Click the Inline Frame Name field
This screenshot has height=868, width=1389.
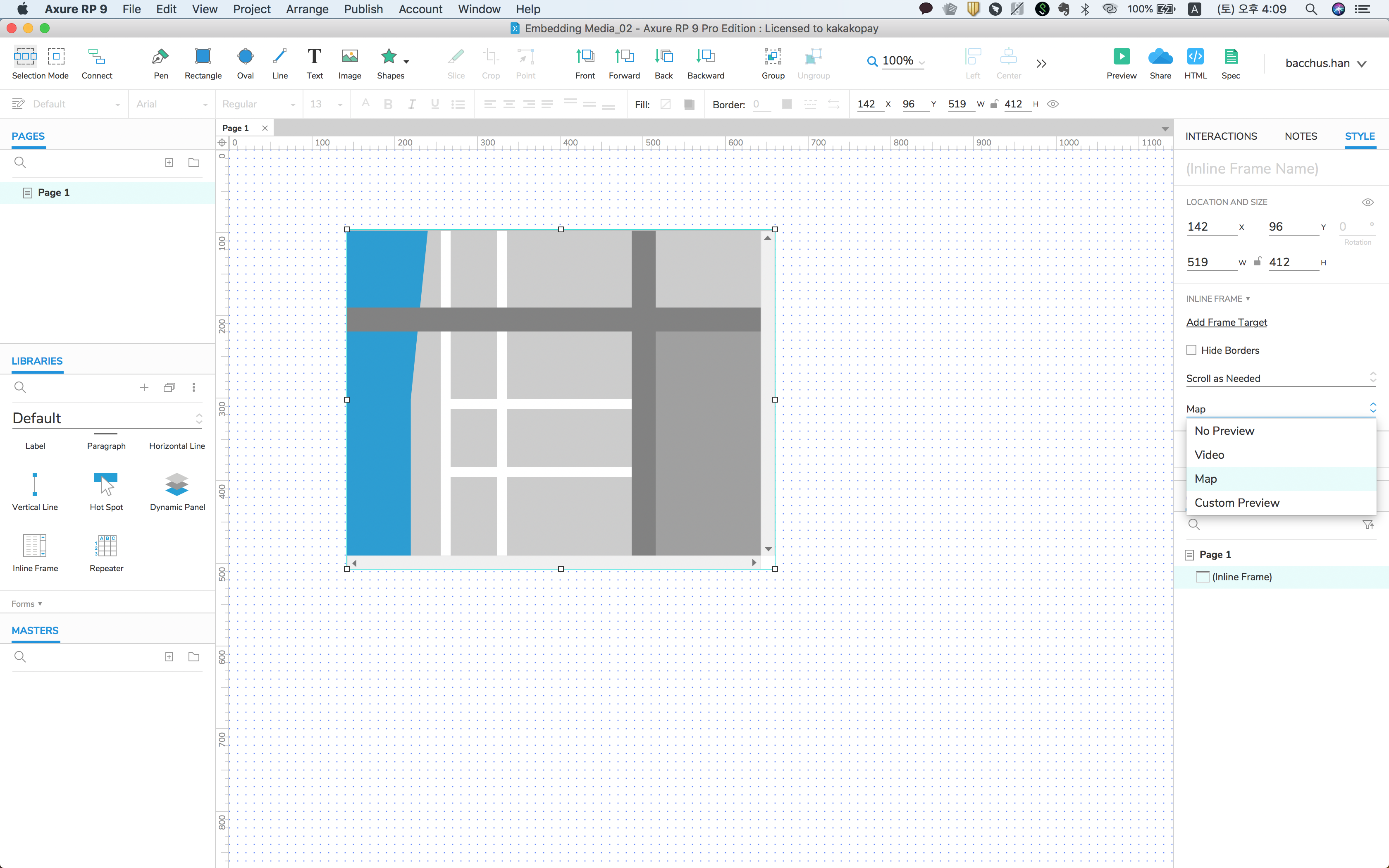(1252, 169)
